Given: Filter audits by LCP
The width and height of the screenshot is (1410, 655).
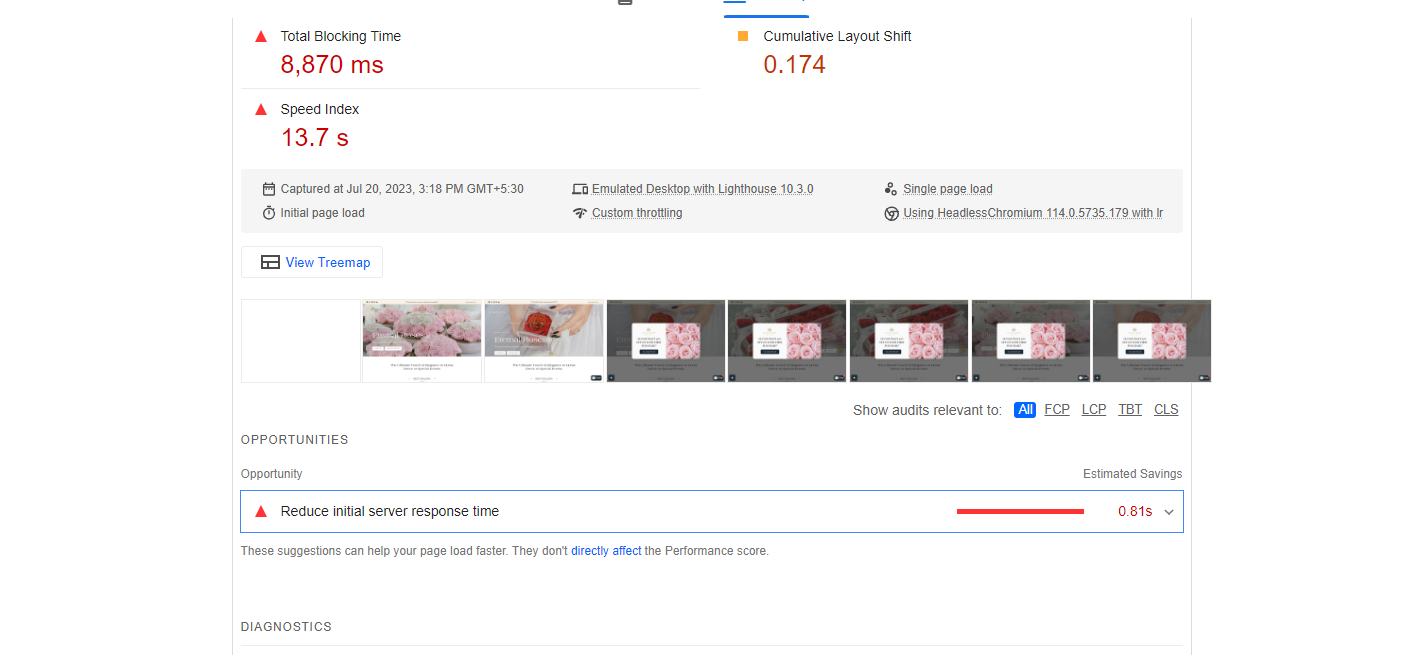Looking at the screenshot, I should click(x=1094, y=410).
